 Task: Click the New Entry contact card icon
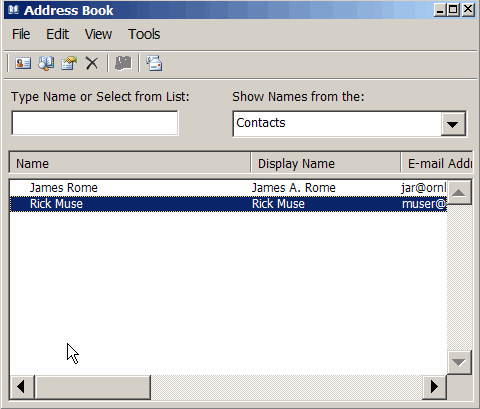[23, 63]
